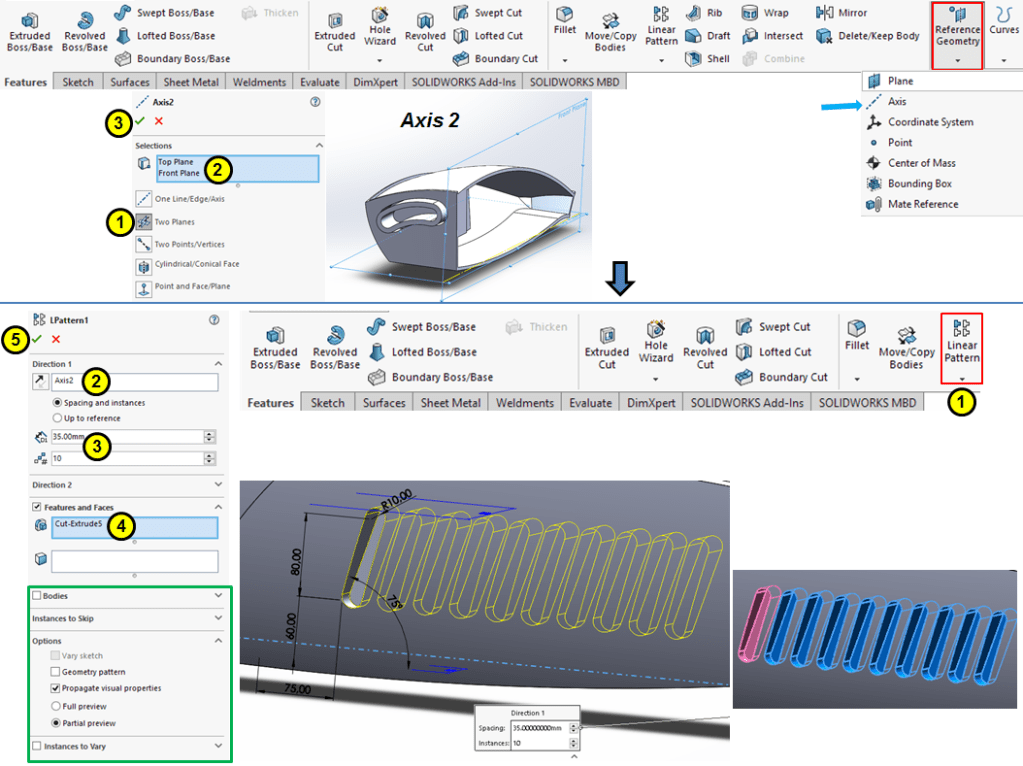Click the 35.00mm spacing input field

click(x=125, y=437)
